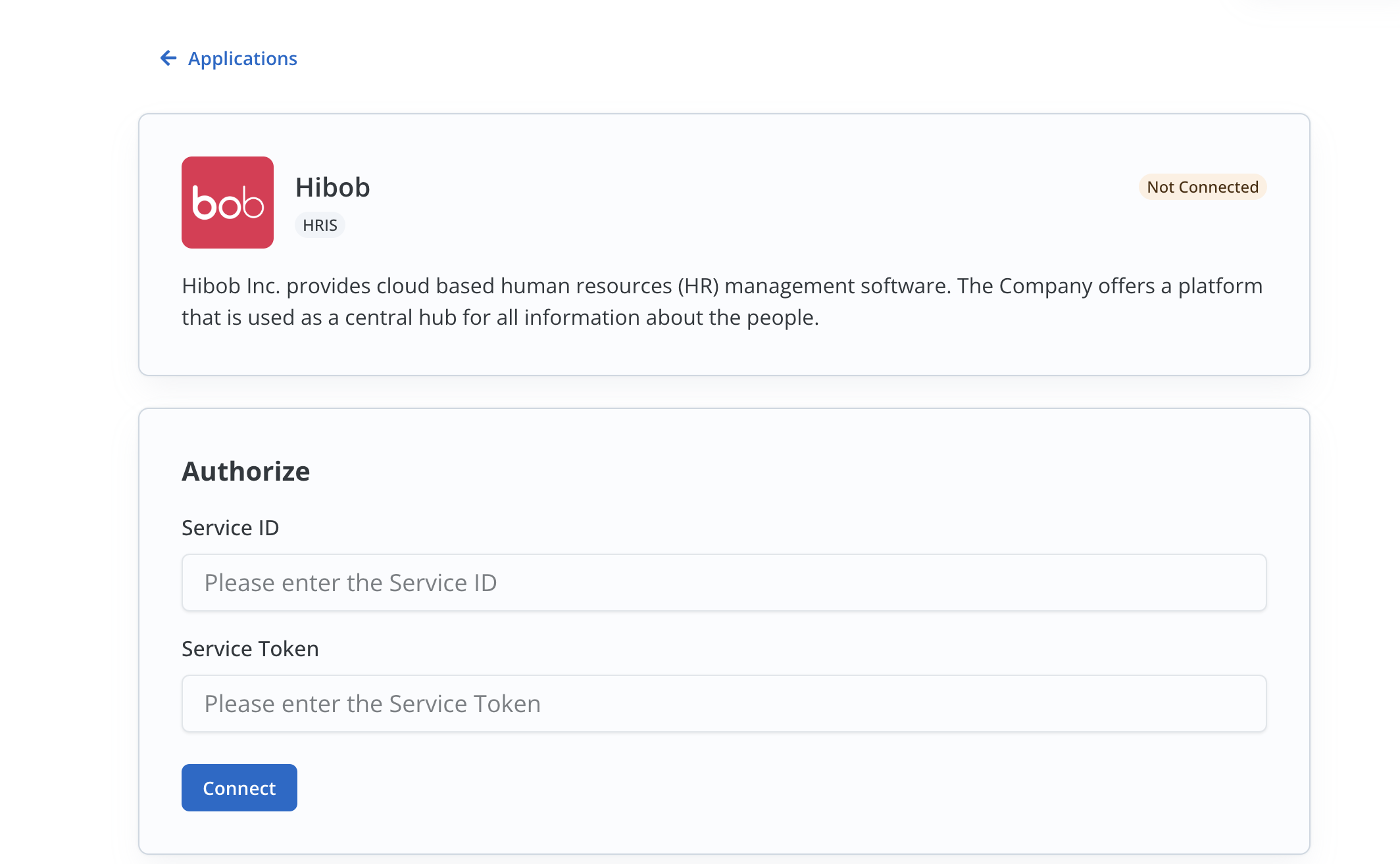
Task: Click the Not Connected status badge
Action: (x=1202, y=187)
